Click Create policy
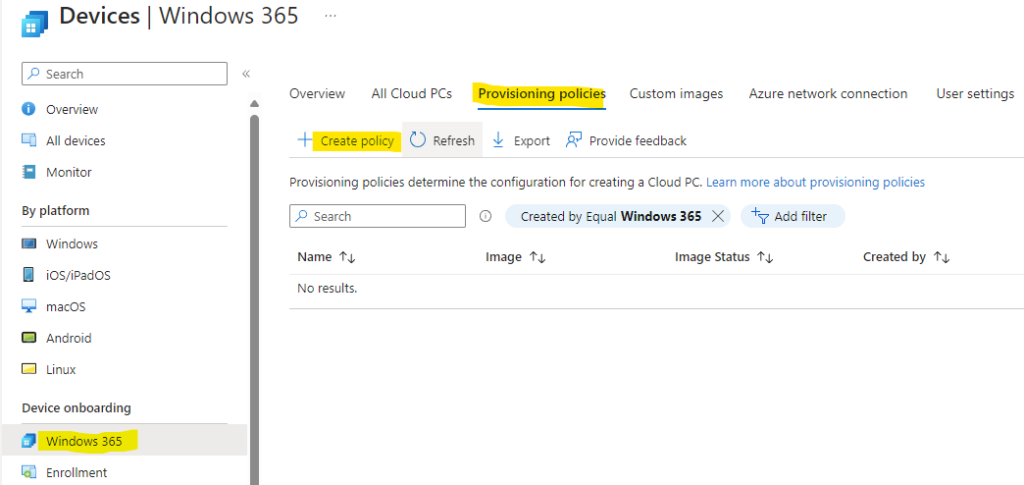The width and height of the screenshot is (1024, 485). click(357, 140)
